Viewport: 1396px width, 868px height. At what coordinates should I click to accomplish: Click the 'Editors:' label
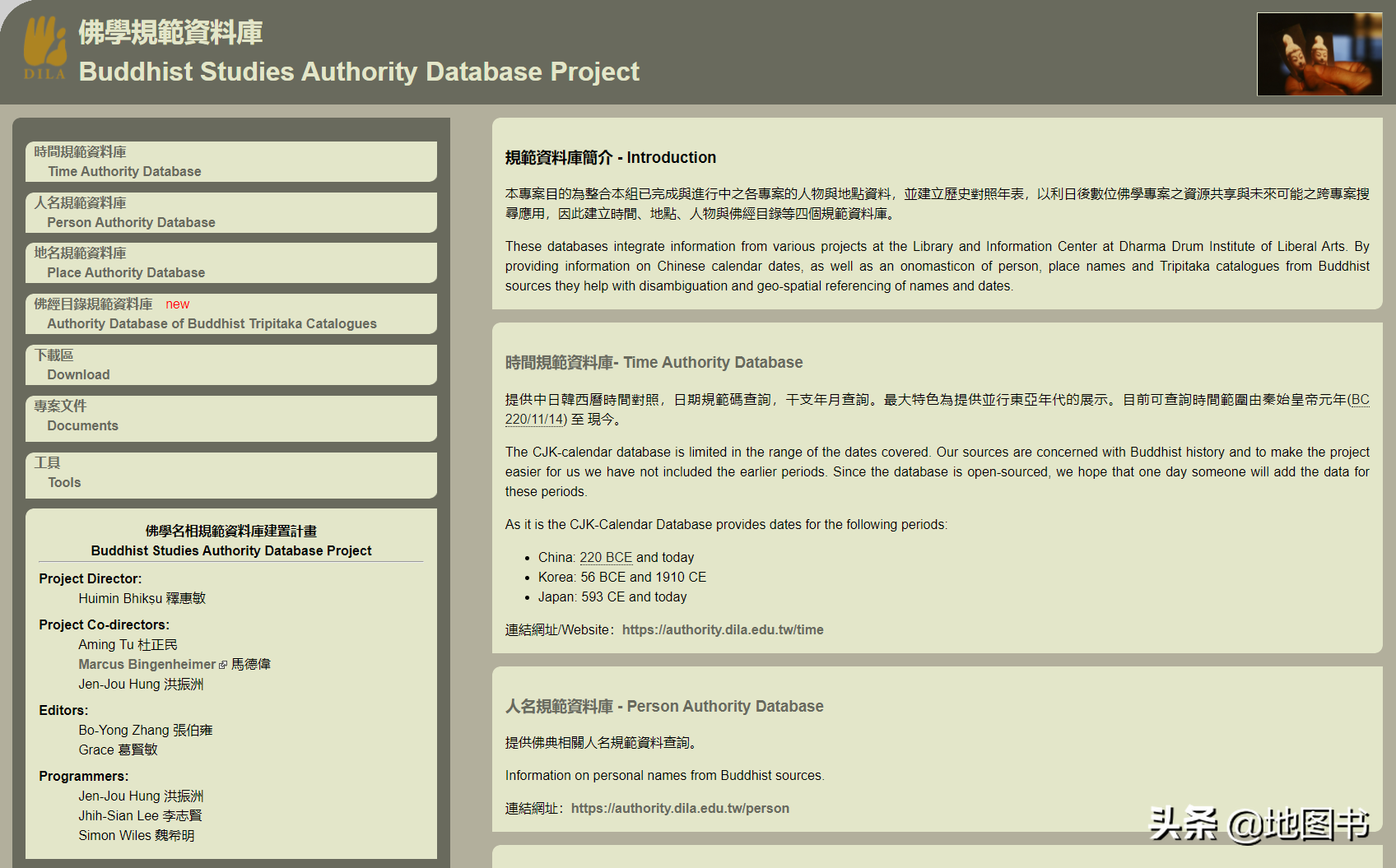(x=63, y=710)
